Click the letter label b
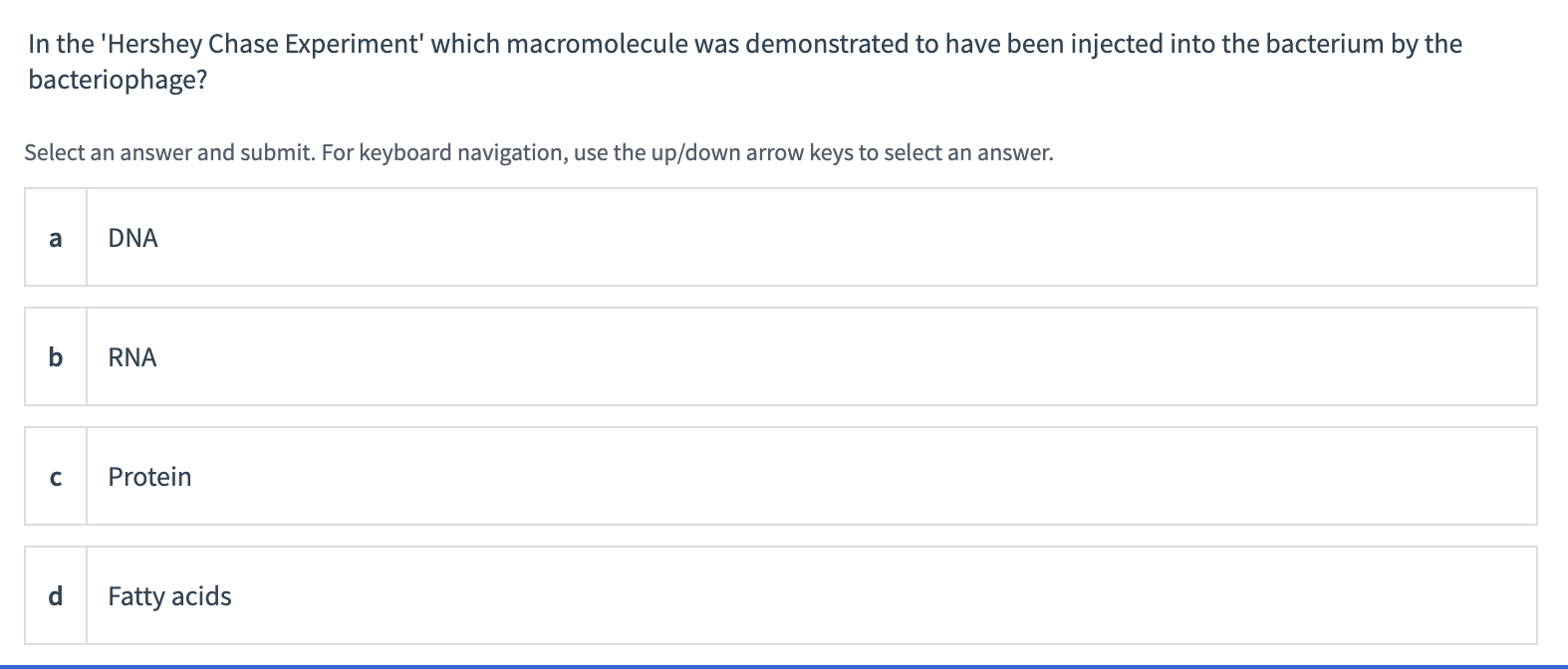 tap(55, 357)
